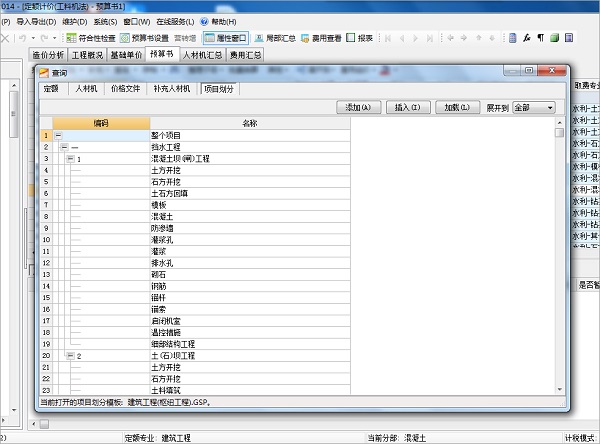Click the 报表 toolbar icon
Screen dimensions: 600x444
point(359,37)
